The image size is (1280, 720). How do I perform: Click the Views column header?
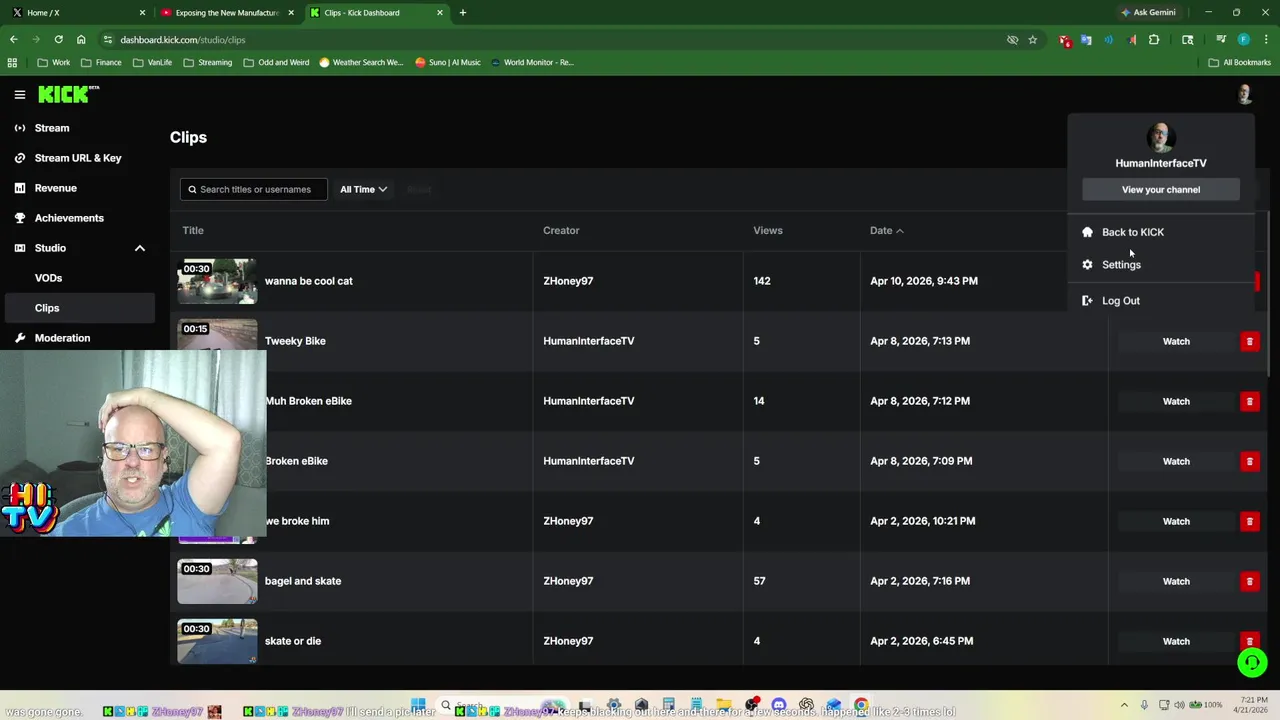click(x=768, y=231)
